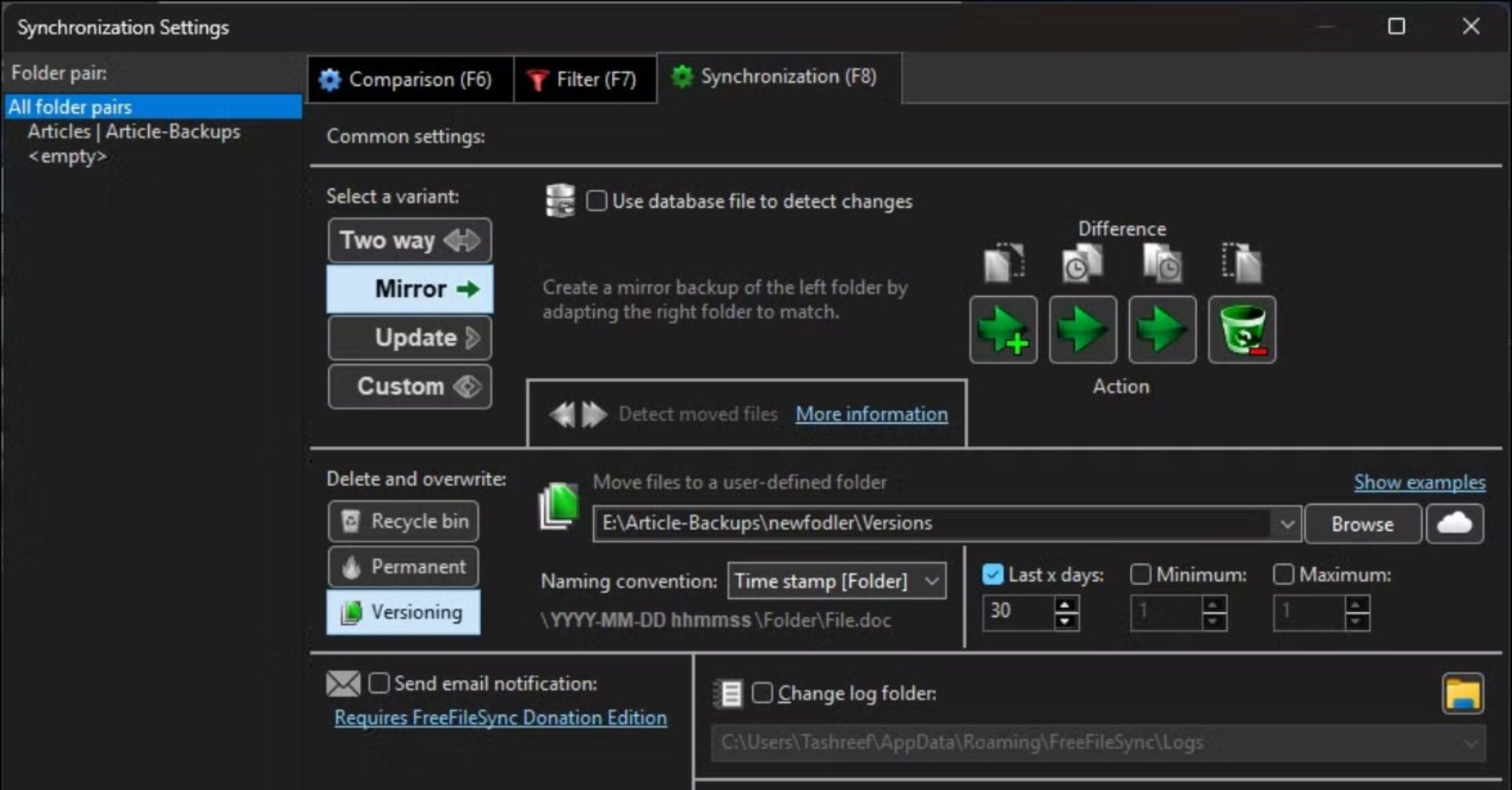
Task: Click the green versioning folder icon
Action: pyautogui.click(x=558, y=506)
